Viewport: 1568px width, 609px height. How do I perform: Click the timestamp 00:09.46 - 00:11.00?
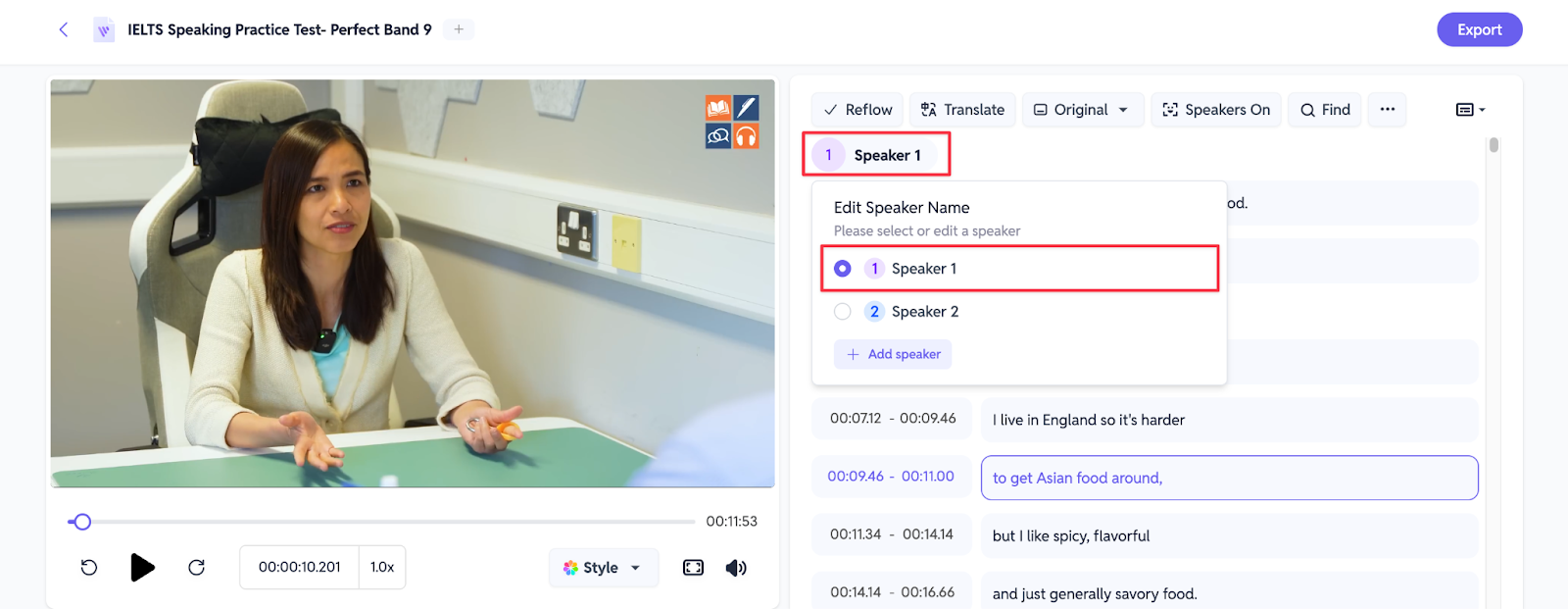pyautogui.click(x=891, y=477)
